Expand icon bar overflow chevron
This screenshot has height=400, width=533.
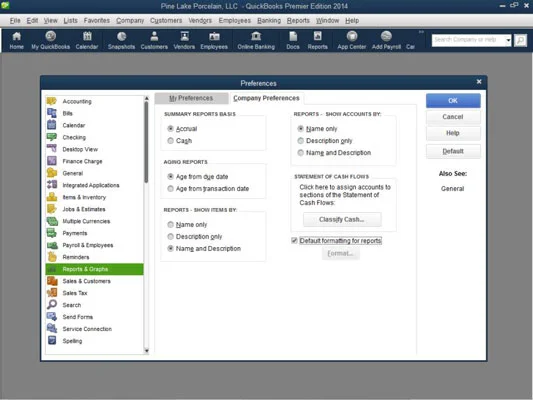(x=421, y=32)
